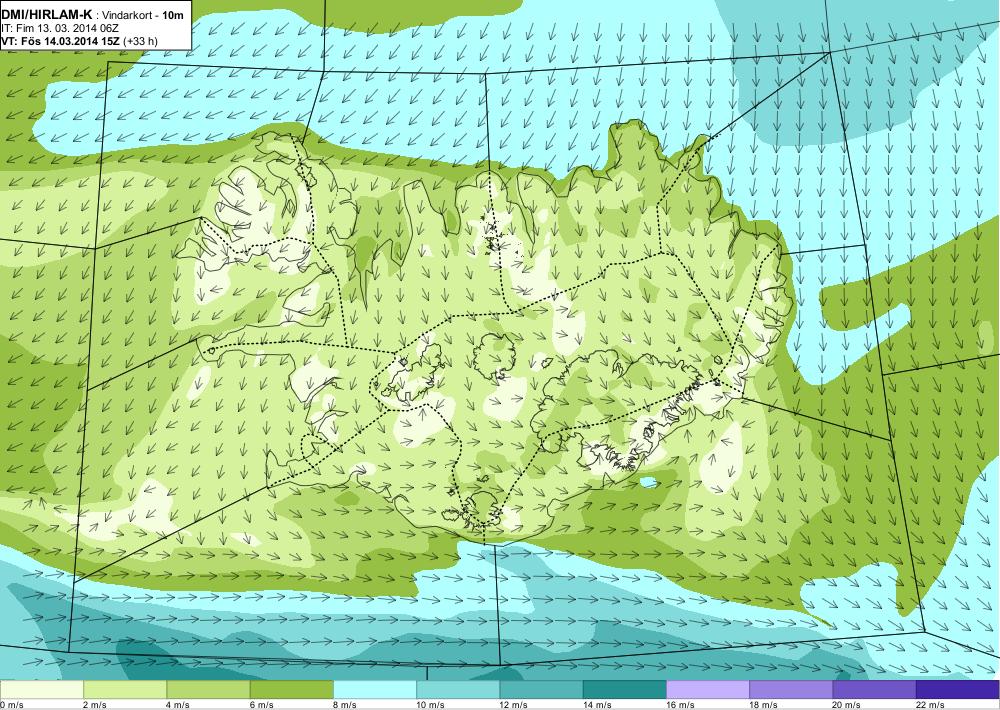
Task: Click the '(+33 h)' forecast offset text
Action: coord(140,41)
